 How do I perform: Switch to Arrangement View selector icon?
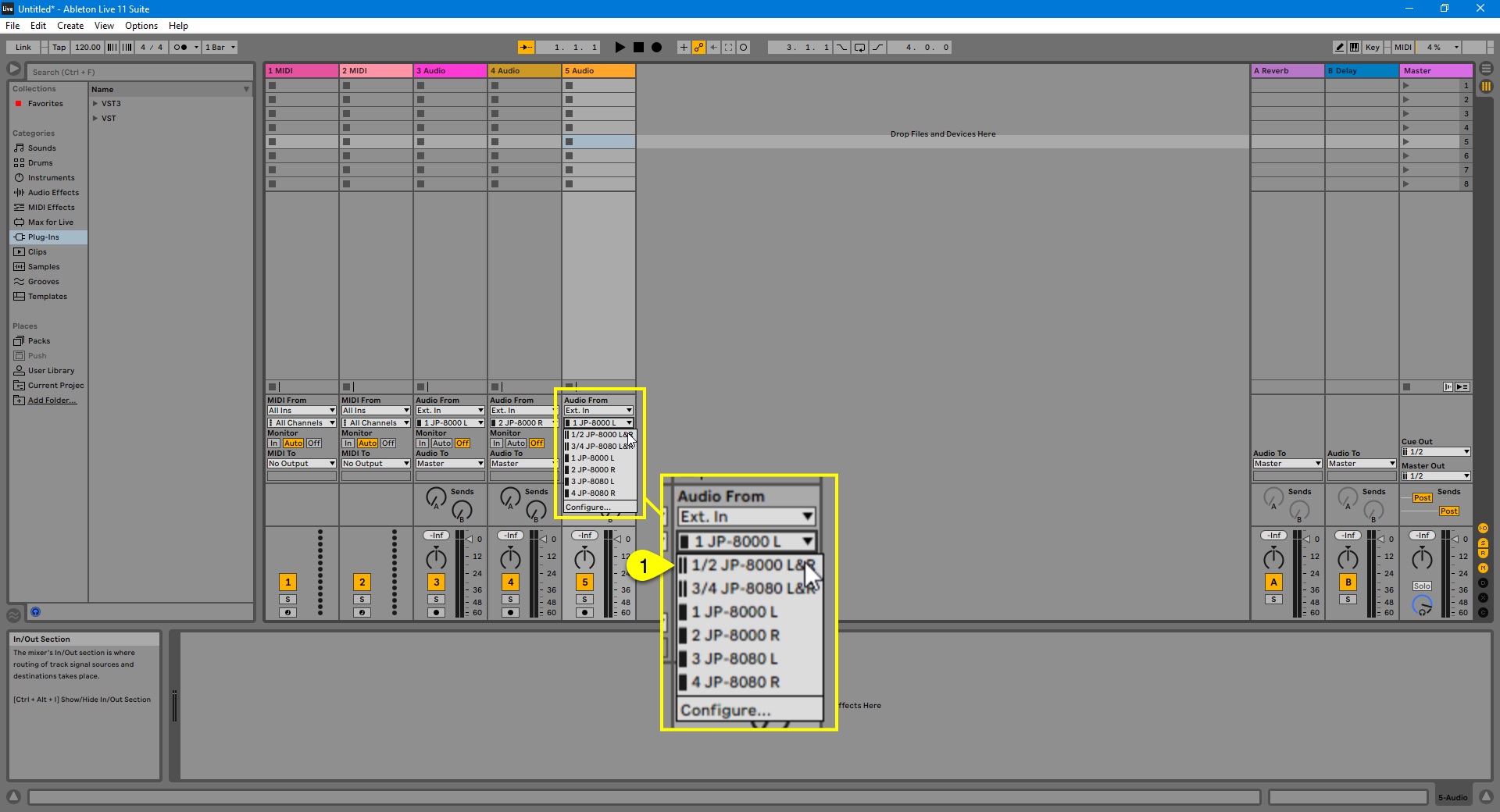coord(1486,68)
